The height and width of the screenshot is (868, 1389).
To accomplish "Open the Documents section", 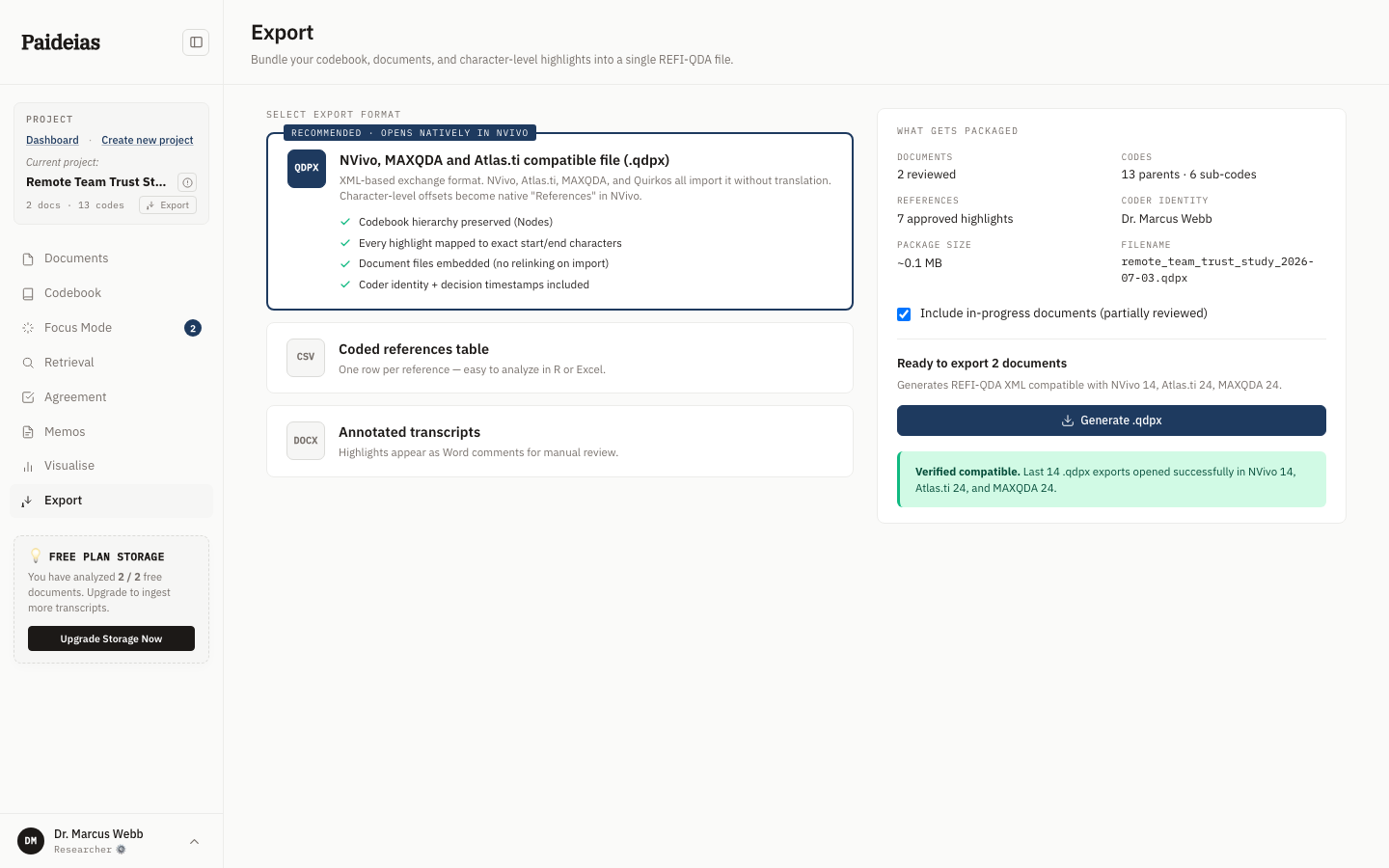I will 111,258.
